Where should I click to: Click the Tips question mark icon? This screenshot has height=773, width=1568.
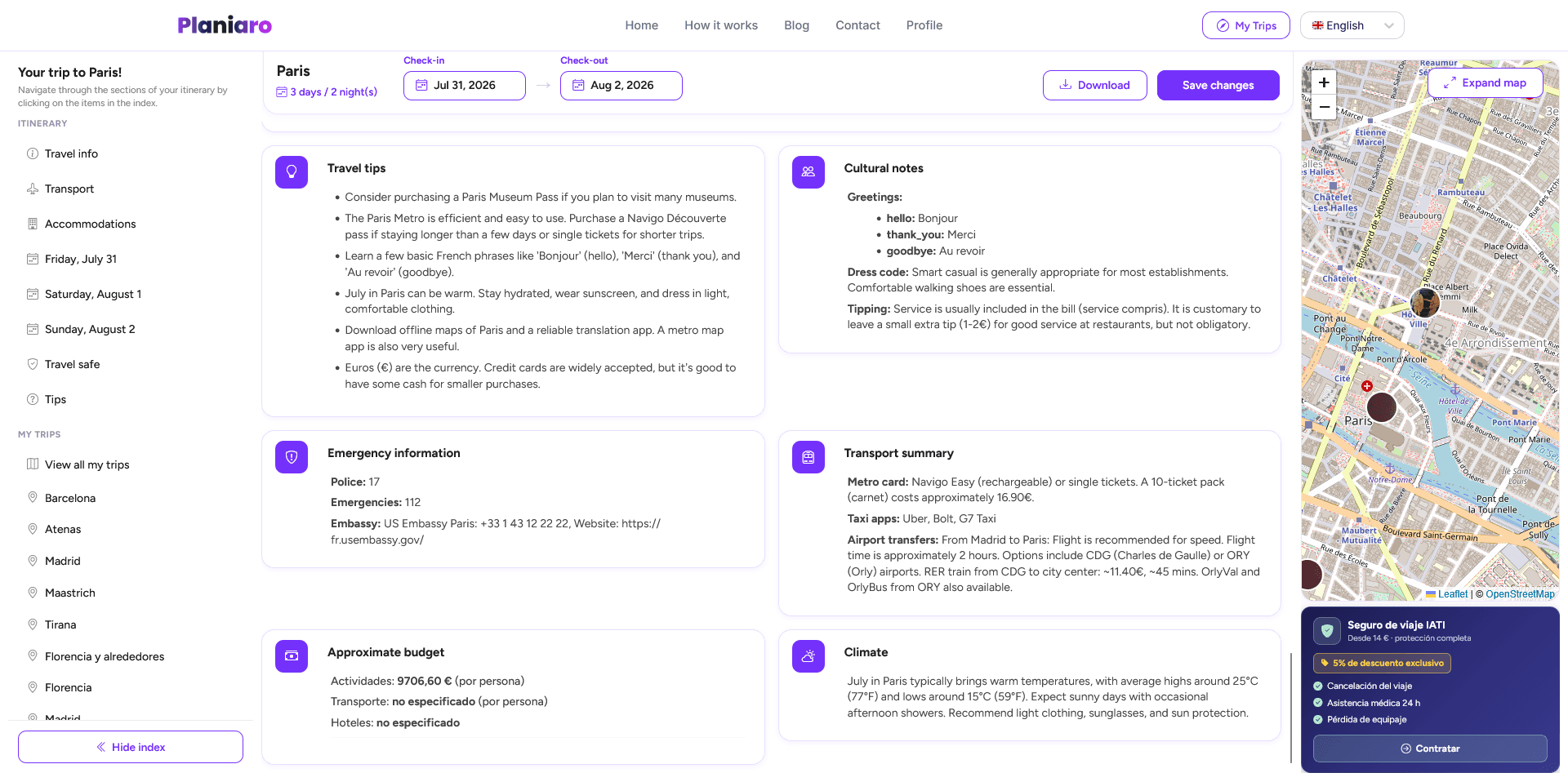point(33,399)
